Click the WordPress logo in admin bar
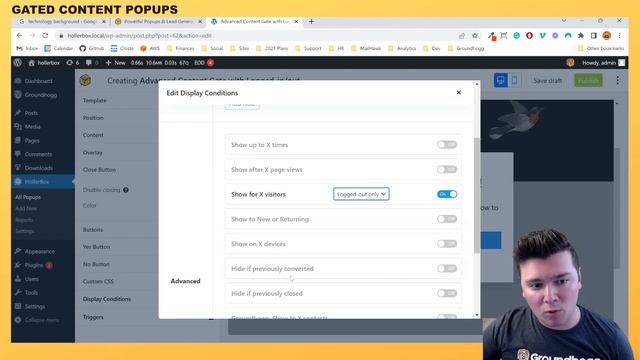640x360 pixels. pos(18,63)
